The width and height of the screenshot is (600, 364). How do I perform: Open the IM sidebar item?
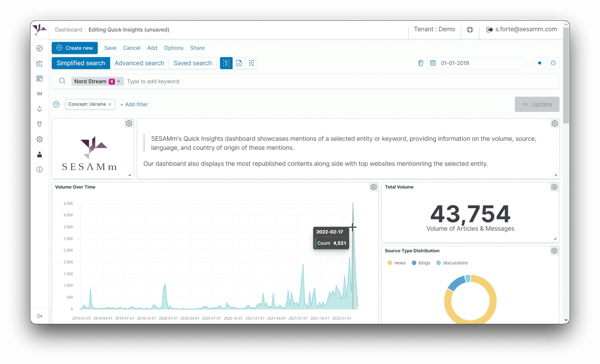point(39,94)
